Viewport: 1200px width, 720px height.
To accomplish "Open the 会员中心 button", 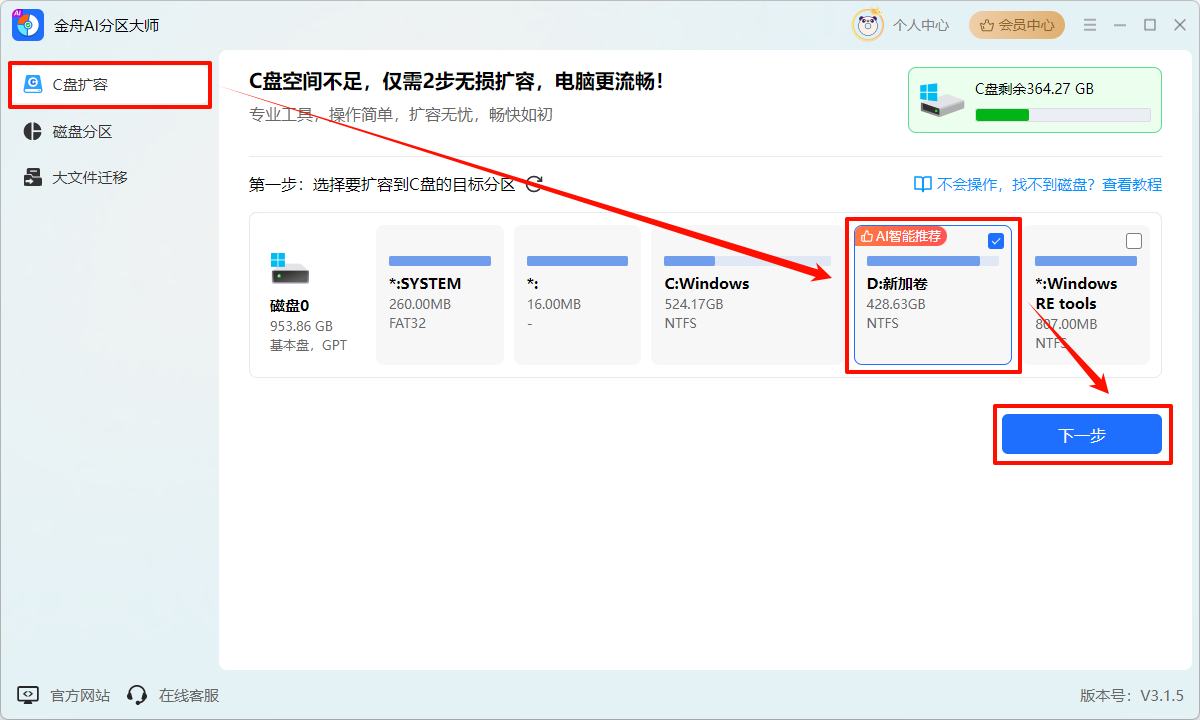I will (x=1016, y=25).
